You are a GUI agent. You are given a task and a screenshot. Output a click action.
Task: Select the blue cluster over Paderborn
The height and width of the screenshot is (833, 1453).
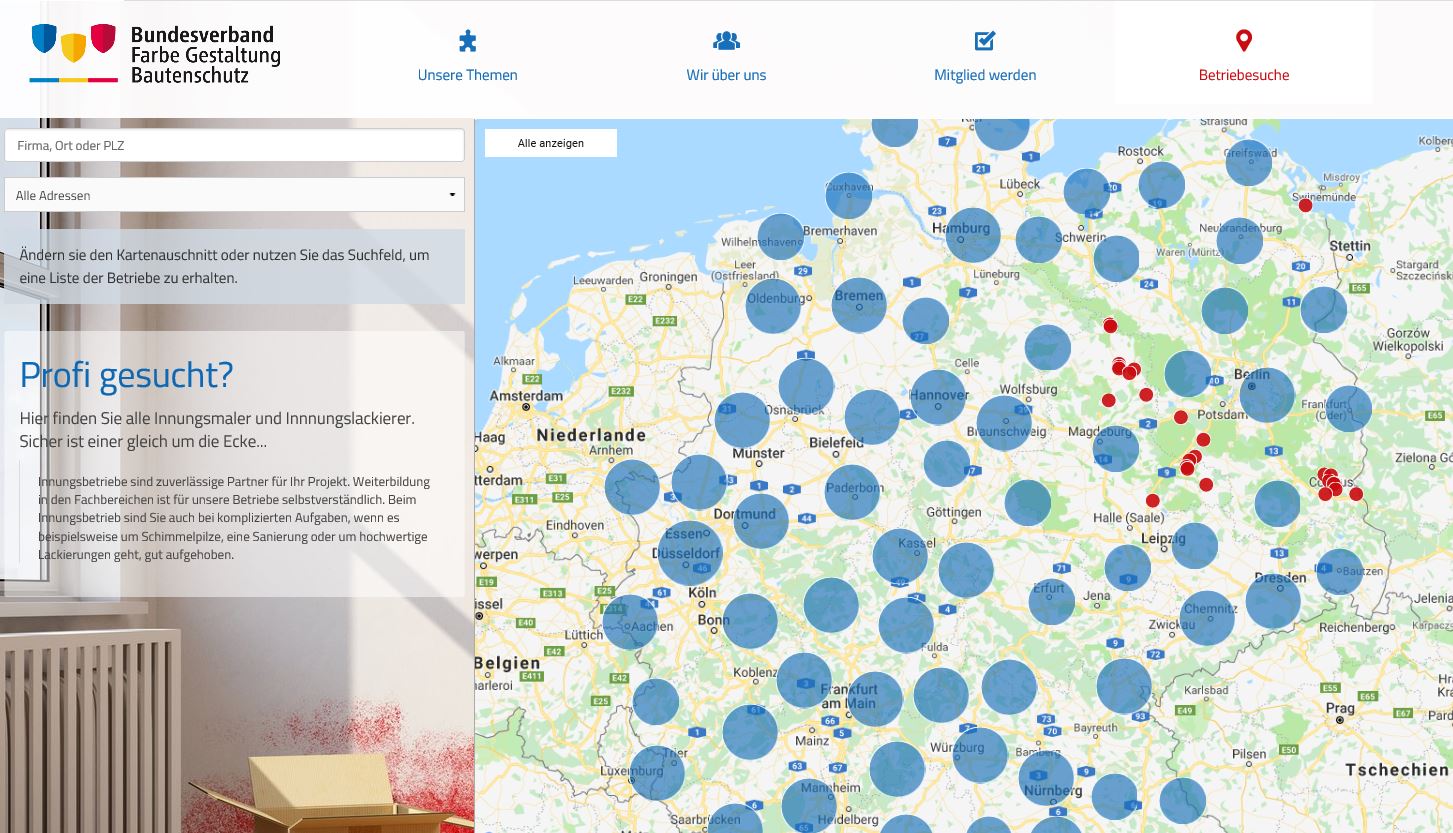[x=852, y=492]
